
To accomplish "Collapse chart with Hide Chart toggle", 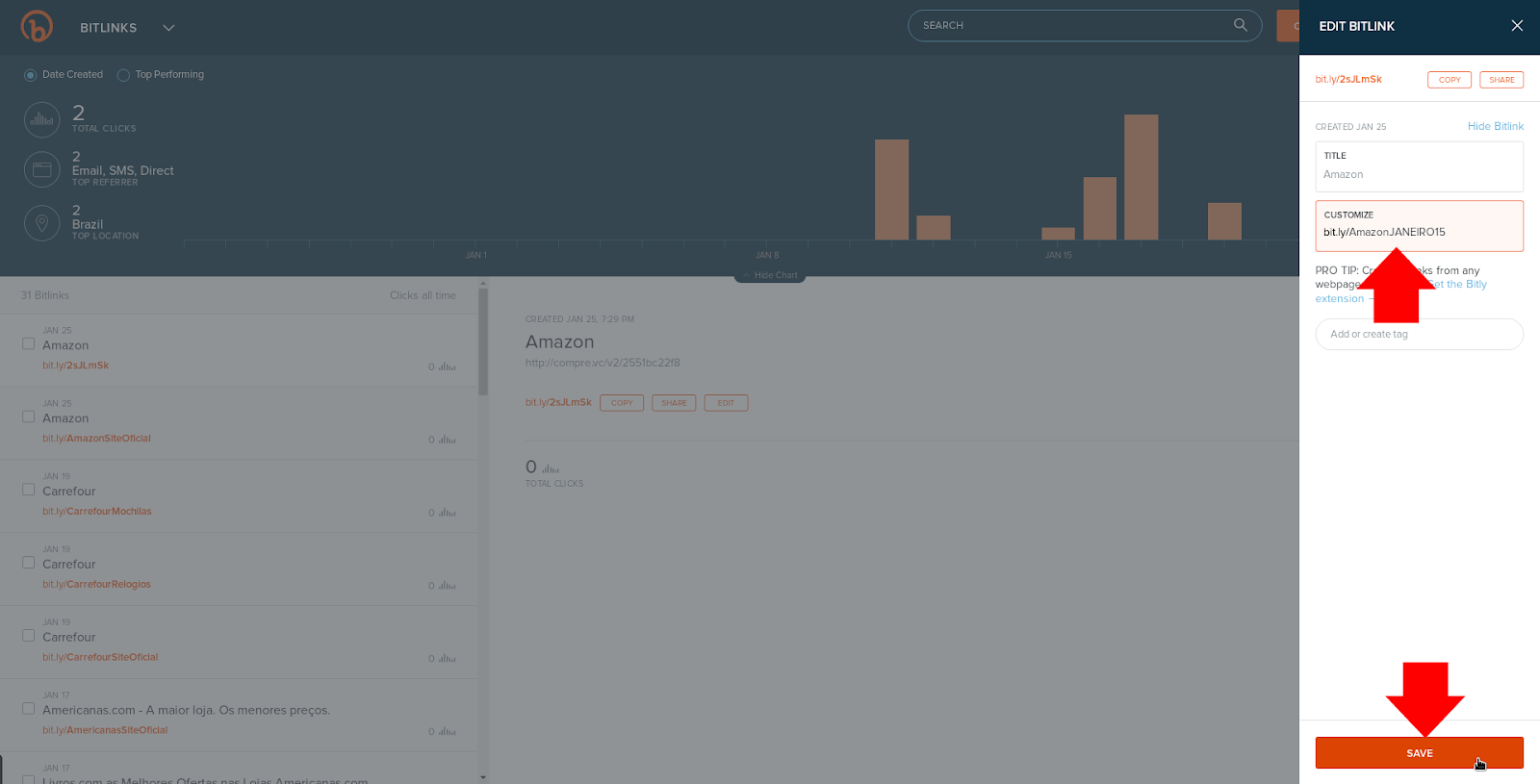I will 770,275.
